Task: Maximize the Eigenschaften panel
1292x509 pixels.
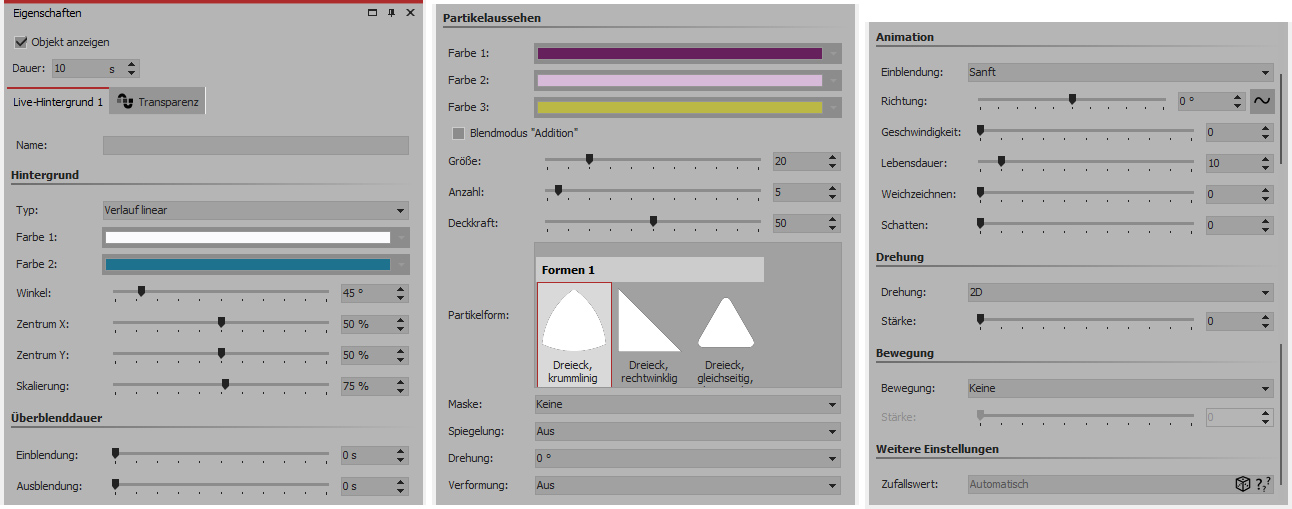Action: [372, 13]
